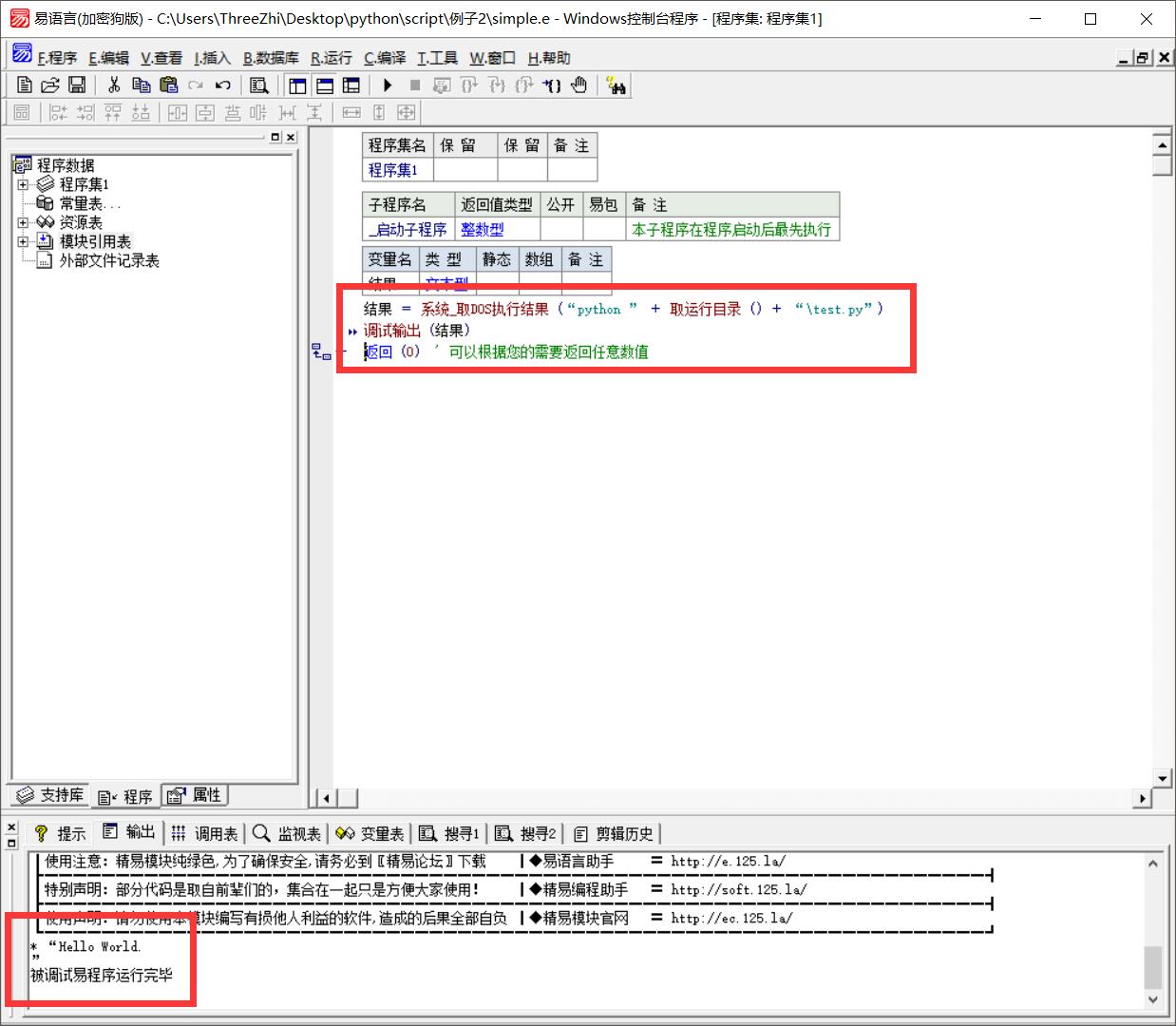Restore the inner document window
This screenshot has width=1176, height=1026.
click(x=1142, y=58)
